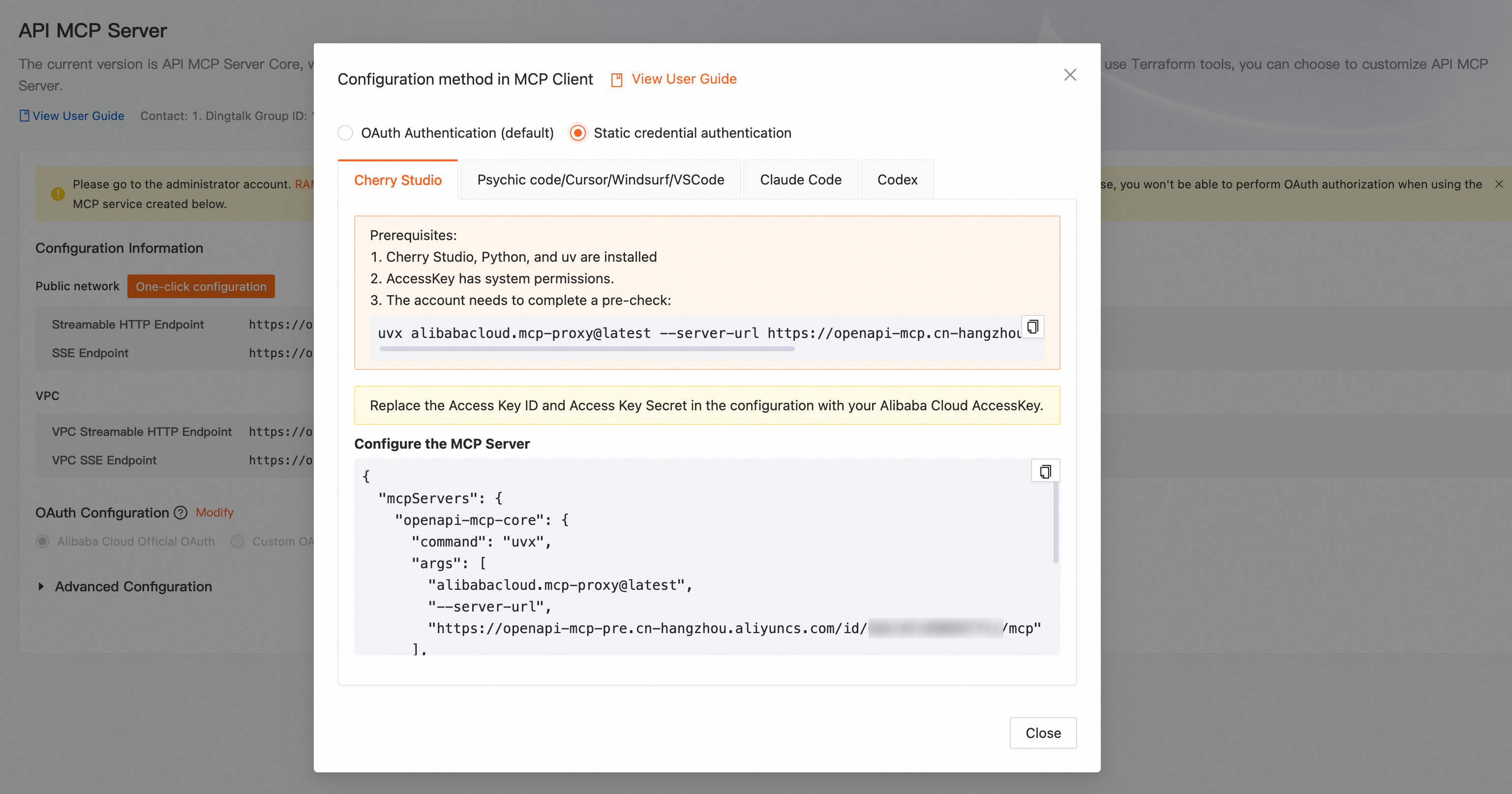
Task: Click the server URL line in JSON config
Action: pos(734,629)
